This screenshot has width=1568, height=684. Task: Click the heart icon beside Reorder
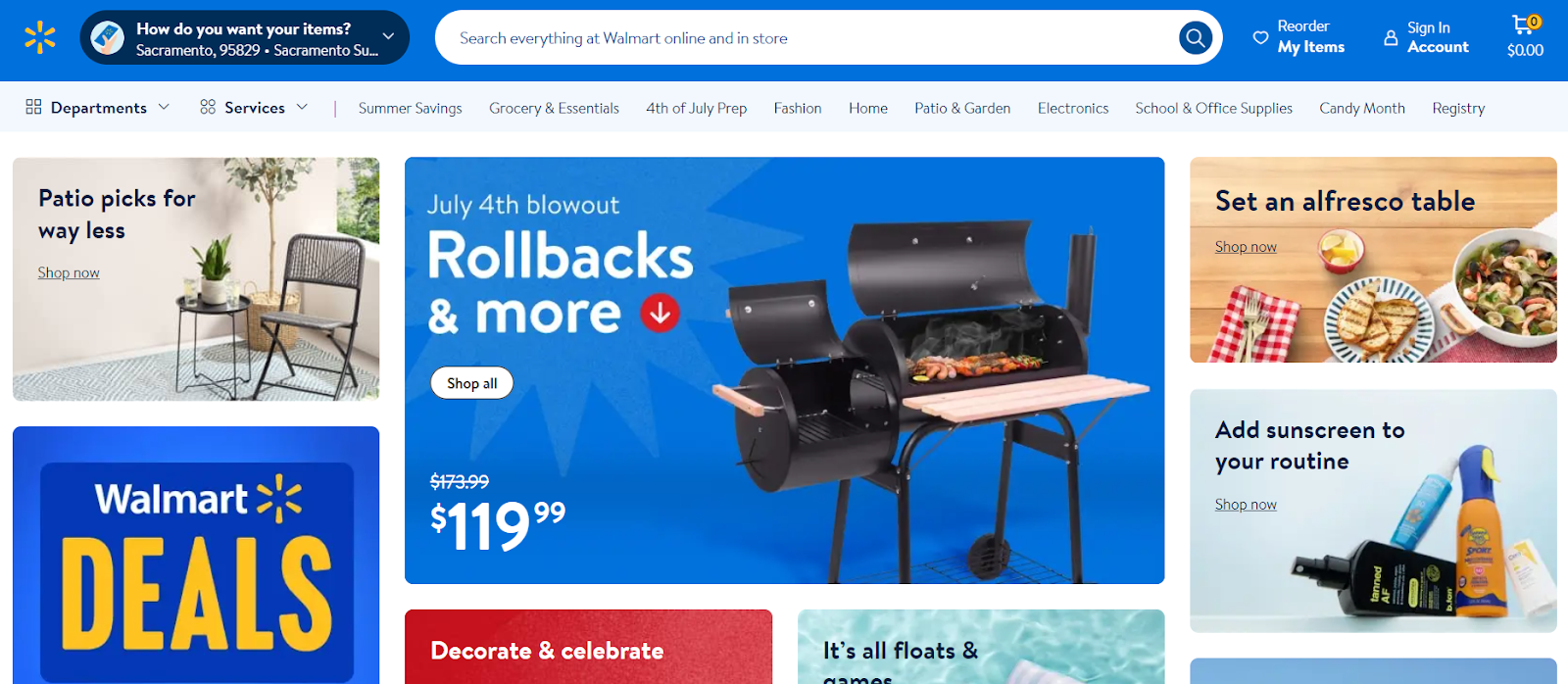[1260, 38]
